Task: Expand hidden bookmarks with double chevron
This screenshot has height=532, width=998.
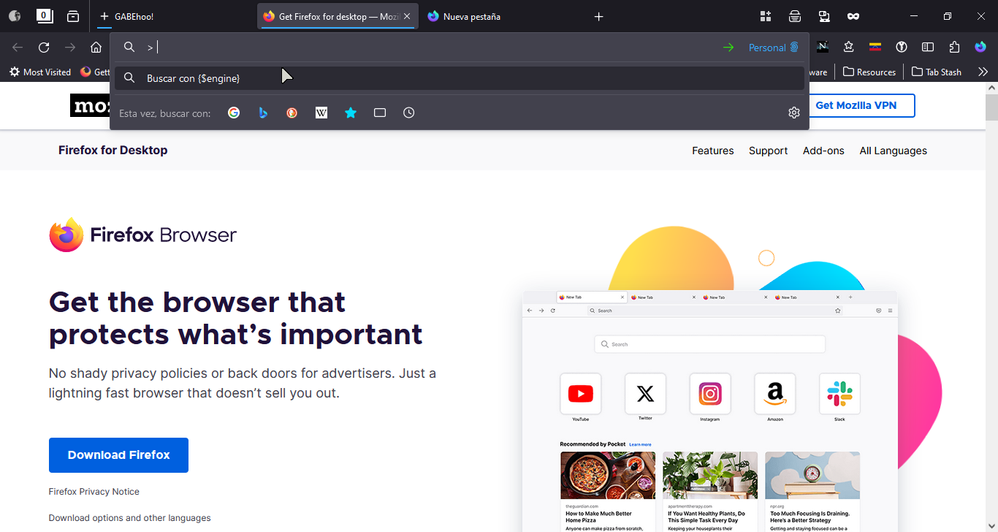Action: 983,72
